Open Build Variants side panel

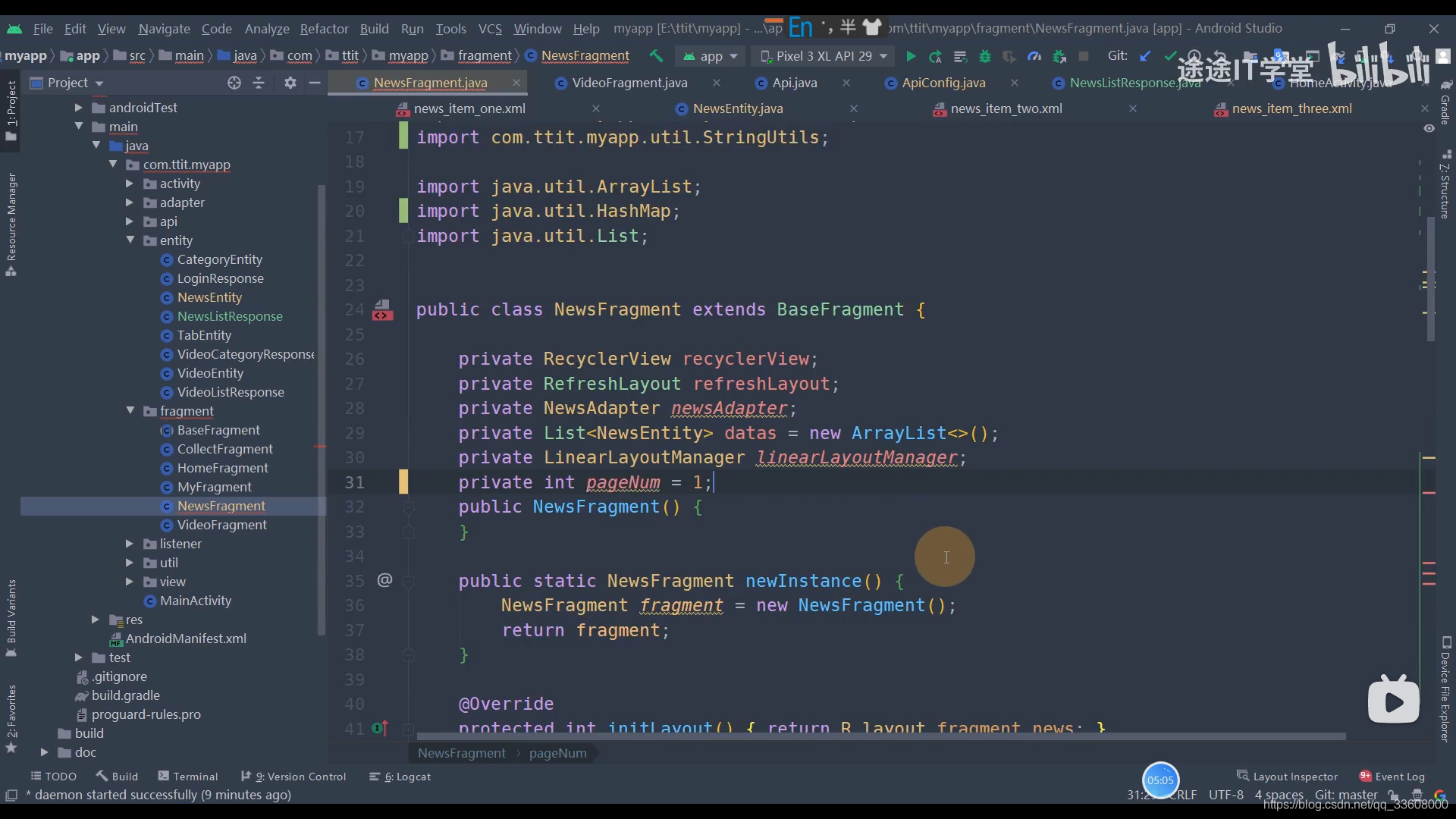coord(11,618)
